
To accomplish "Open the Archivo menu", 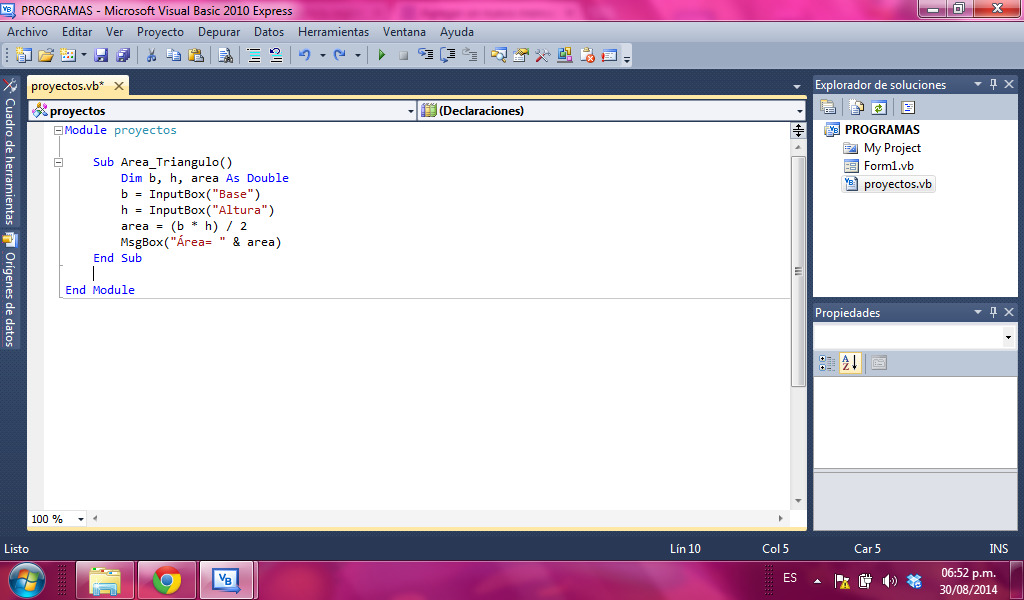I will 27,32.
